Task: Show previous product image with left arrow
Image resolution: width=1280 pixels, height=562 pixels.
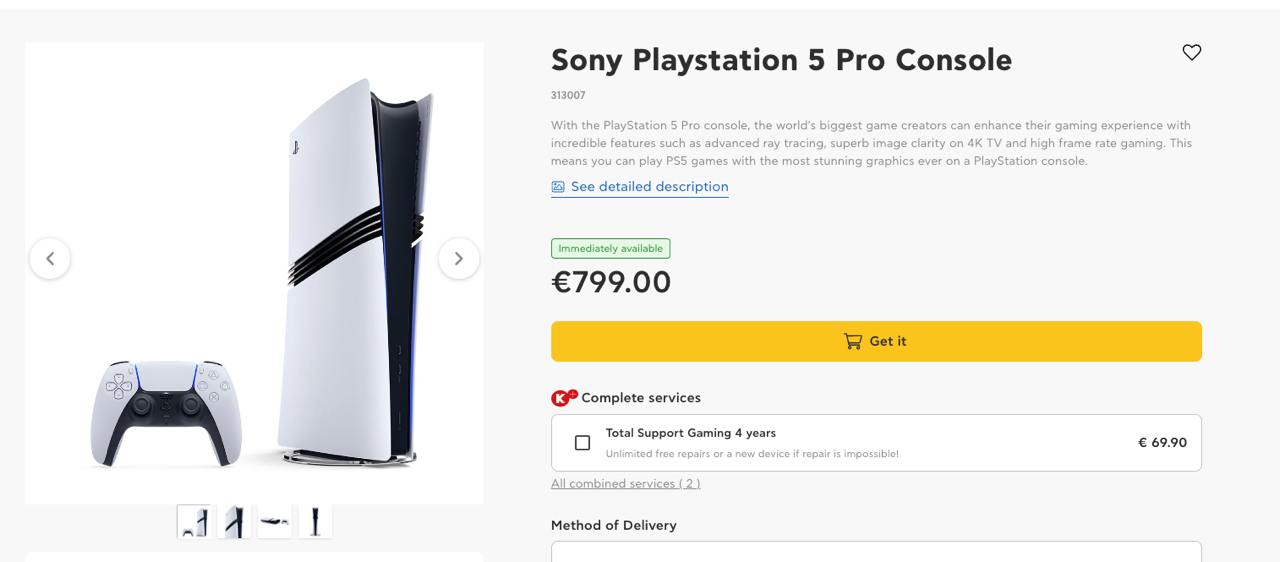Action: point(50,259)
